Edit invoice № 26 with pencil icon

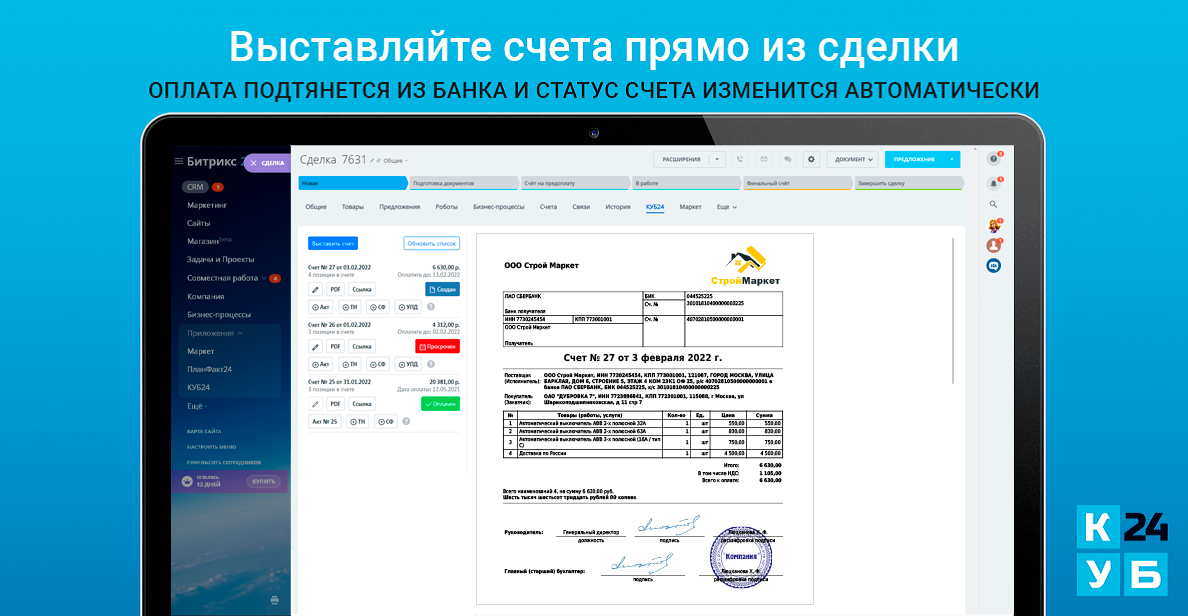point(315,346)
